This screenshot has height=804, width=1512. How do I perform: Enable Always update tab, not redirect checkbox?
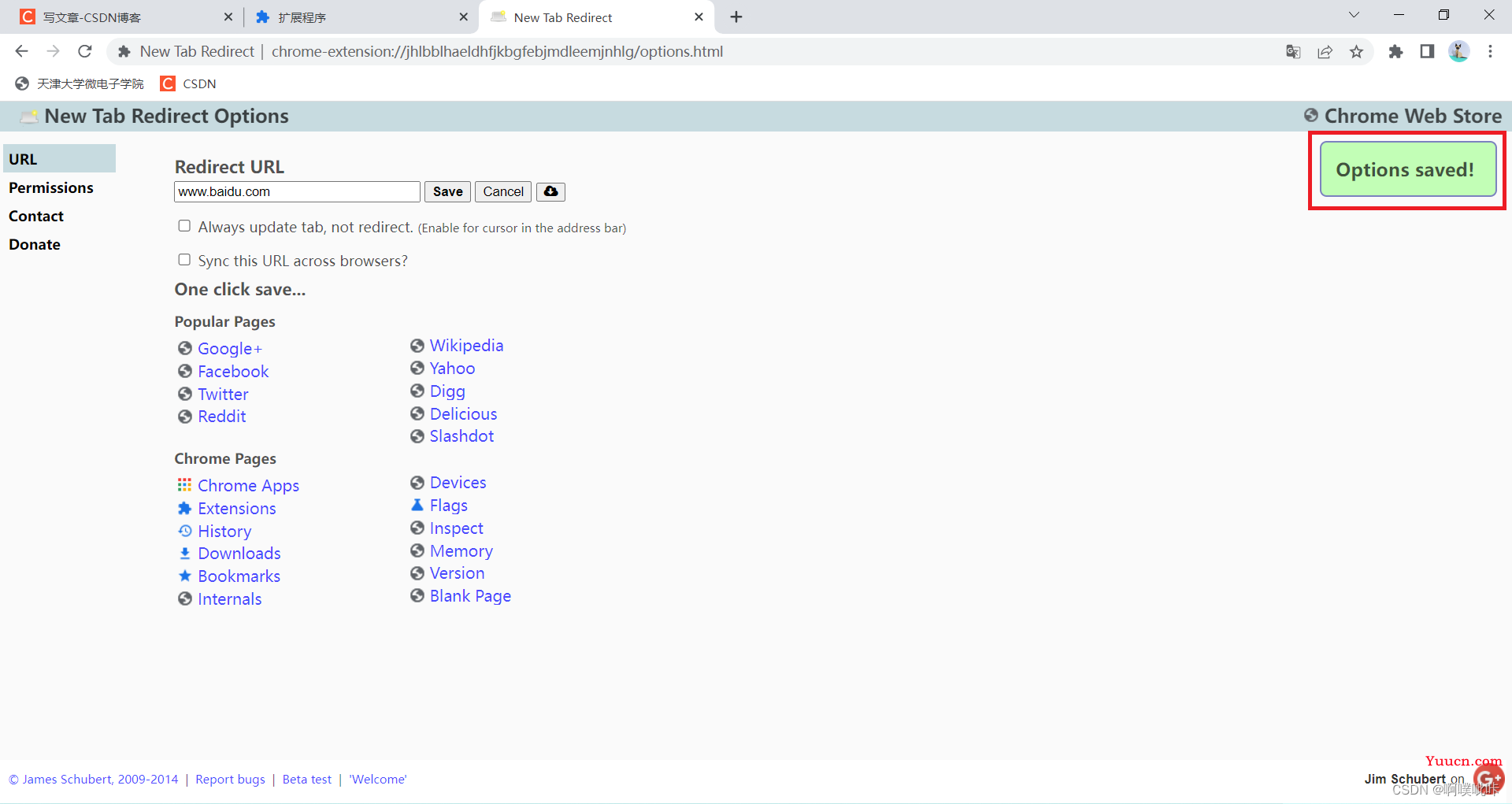pyautogui.click(x=184, y=226)
